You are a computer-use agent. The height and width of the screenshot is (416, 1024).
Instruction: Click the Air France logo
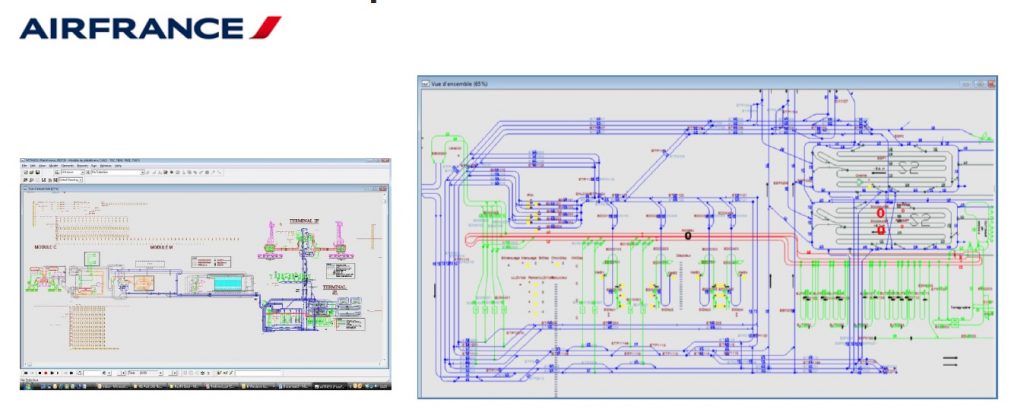150,27
